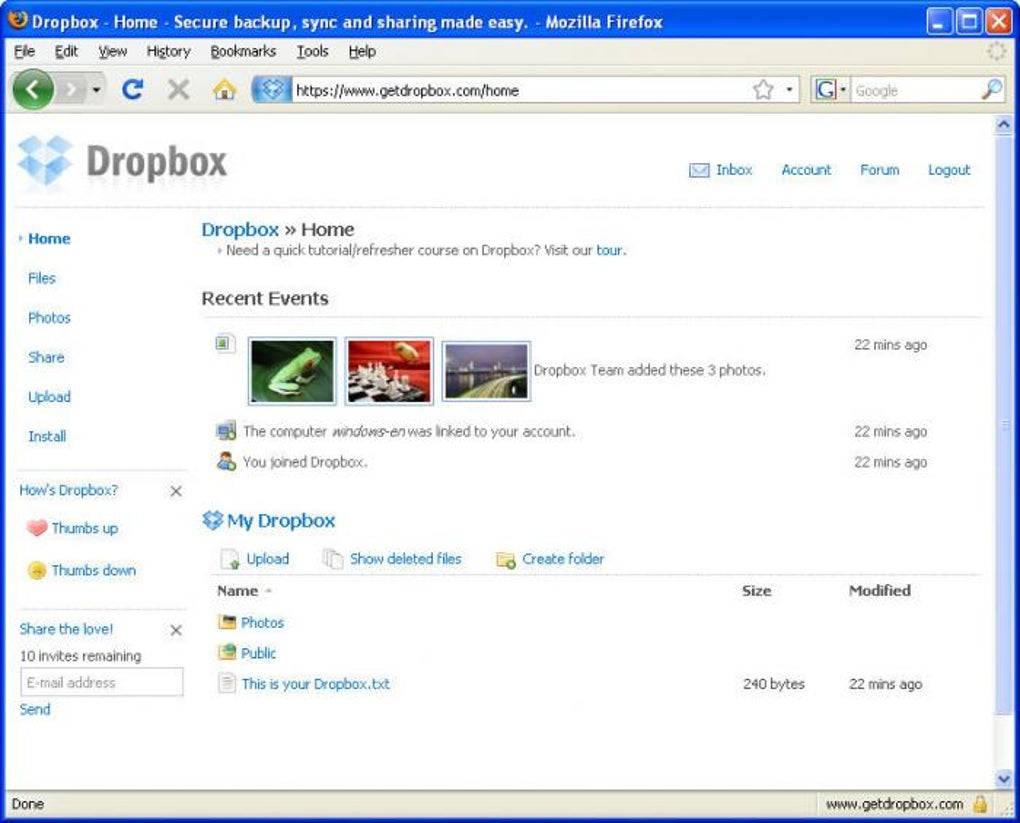
Task: Open the night city road photo thumbnail
Action: coord(486,371)
